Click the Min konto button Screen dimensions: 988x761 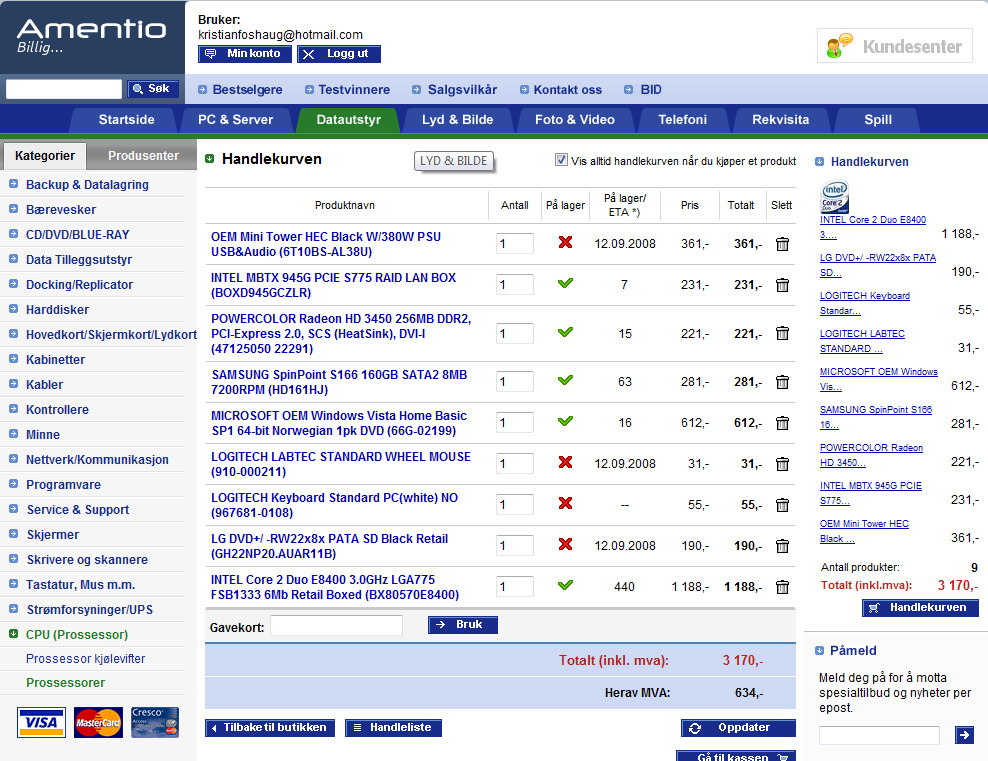[244, 54]
